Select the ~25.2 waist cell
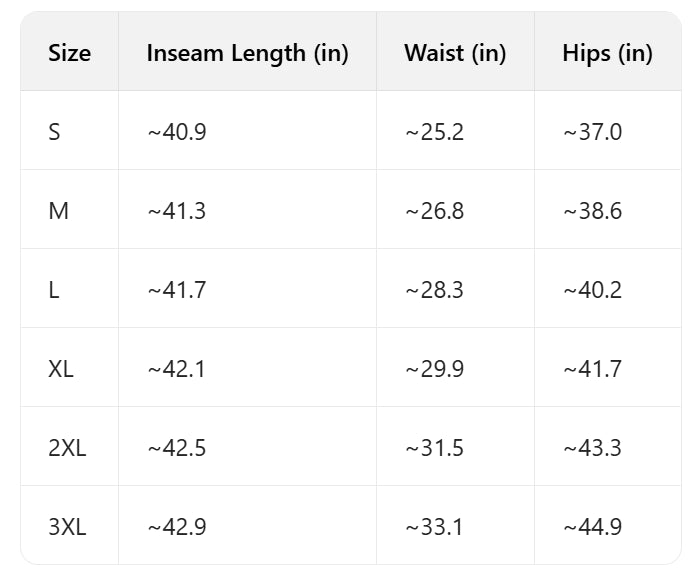Image resolution: width=696 pixels, height=576 pixels. pyautogui.click(x=434, y=131)
